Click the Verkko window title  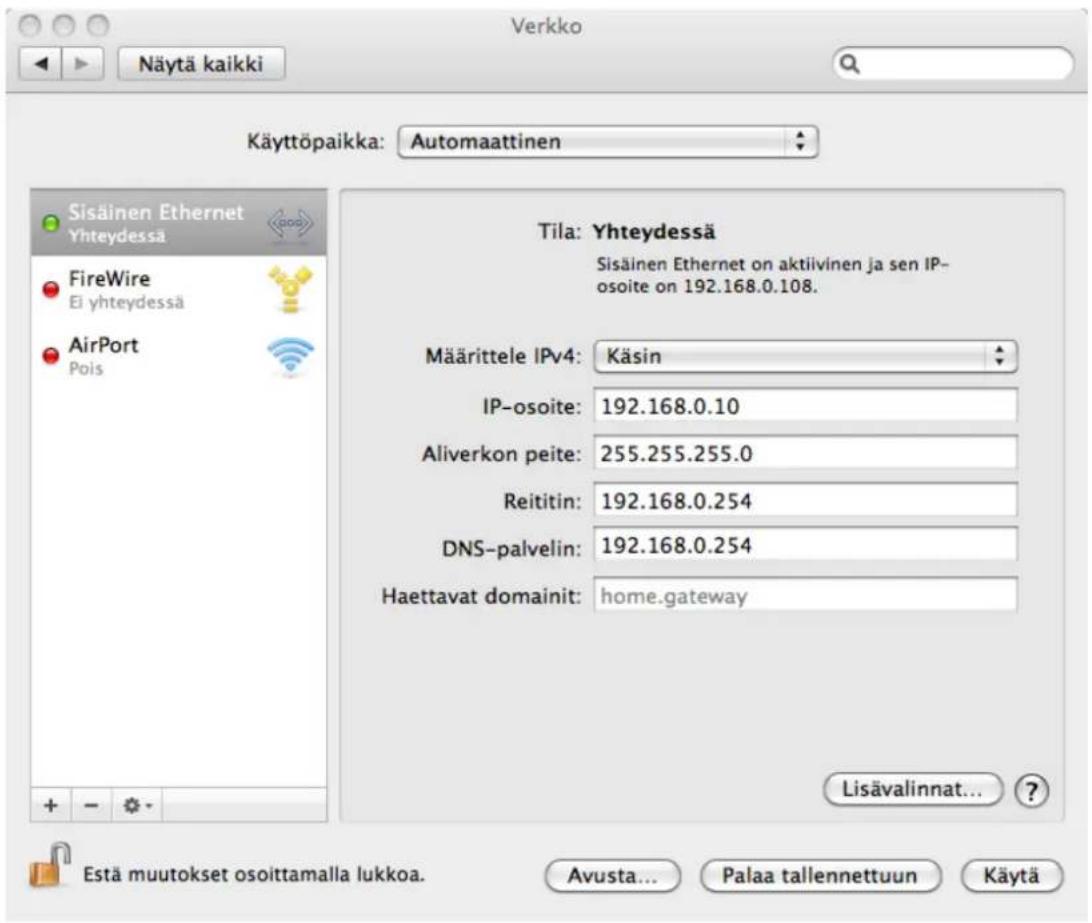click(546, 26)
